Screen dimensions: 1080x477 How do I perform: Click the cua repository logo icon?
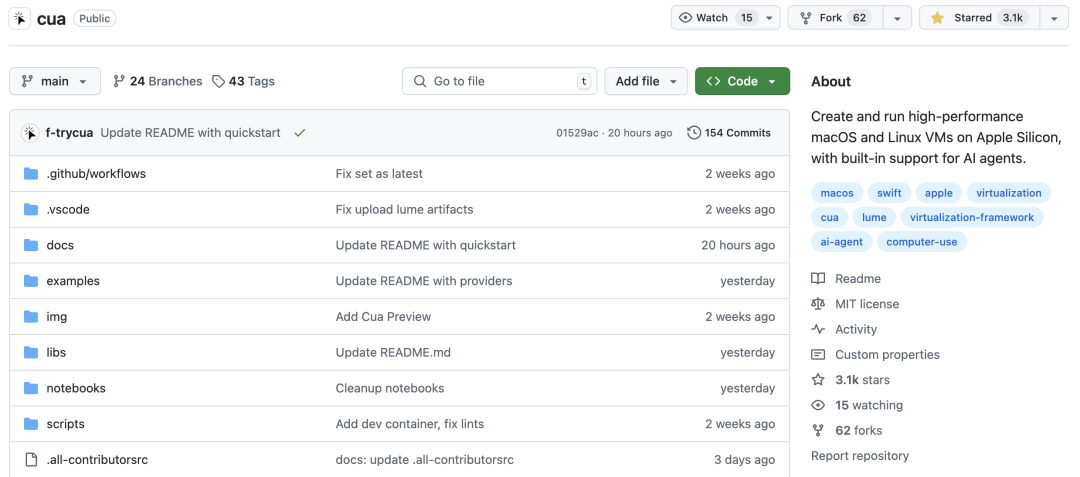(20, 19)
